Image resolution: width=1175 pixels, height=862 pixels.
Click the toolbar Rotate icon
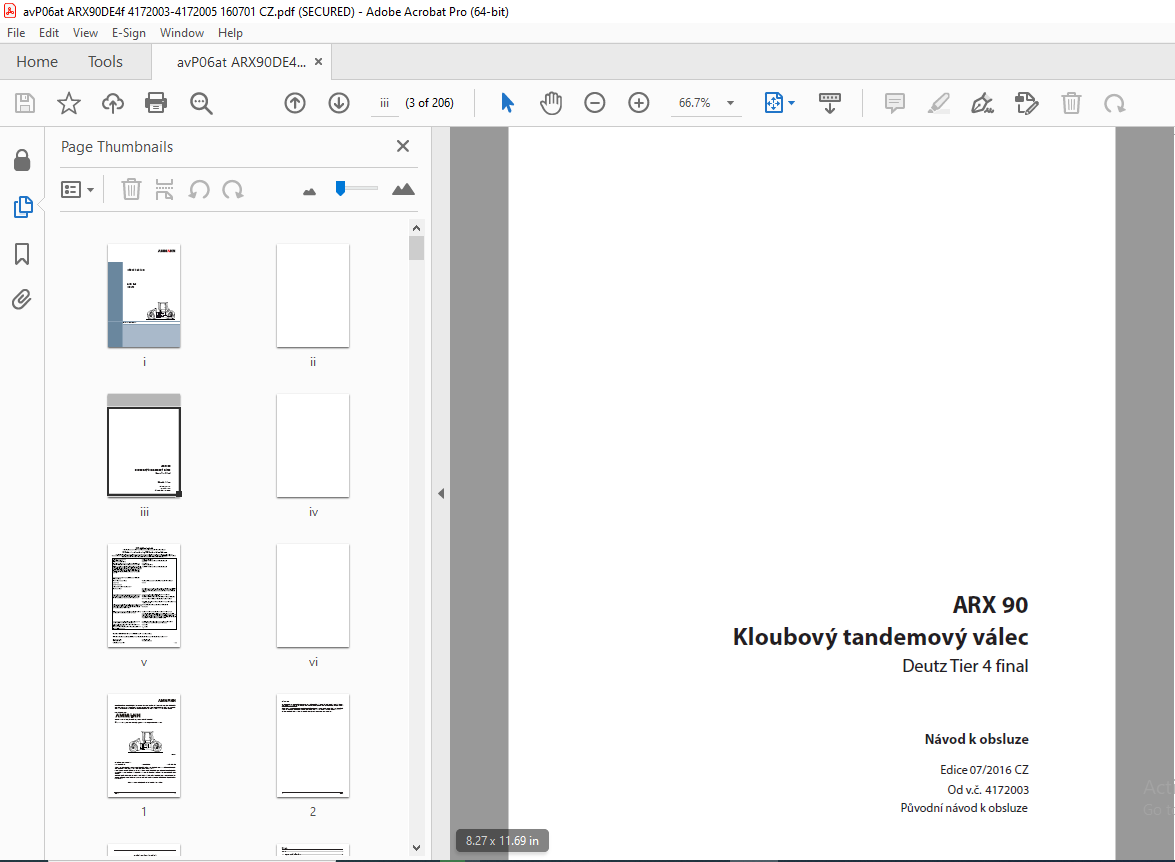[x=1114, y=103]
